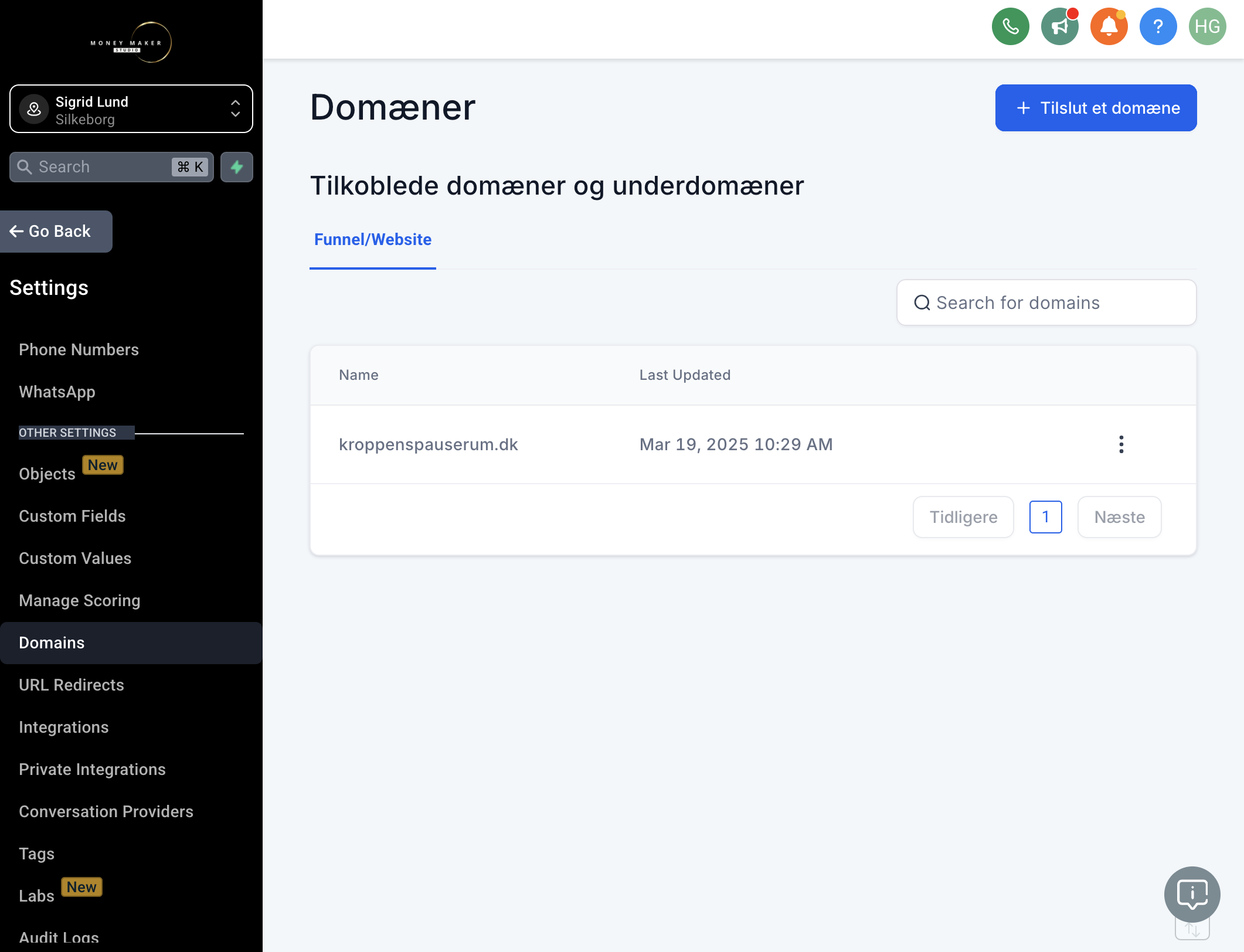
Task: Open WhatsApp settings
Action: pyautogui.click(x=57, y=392)
